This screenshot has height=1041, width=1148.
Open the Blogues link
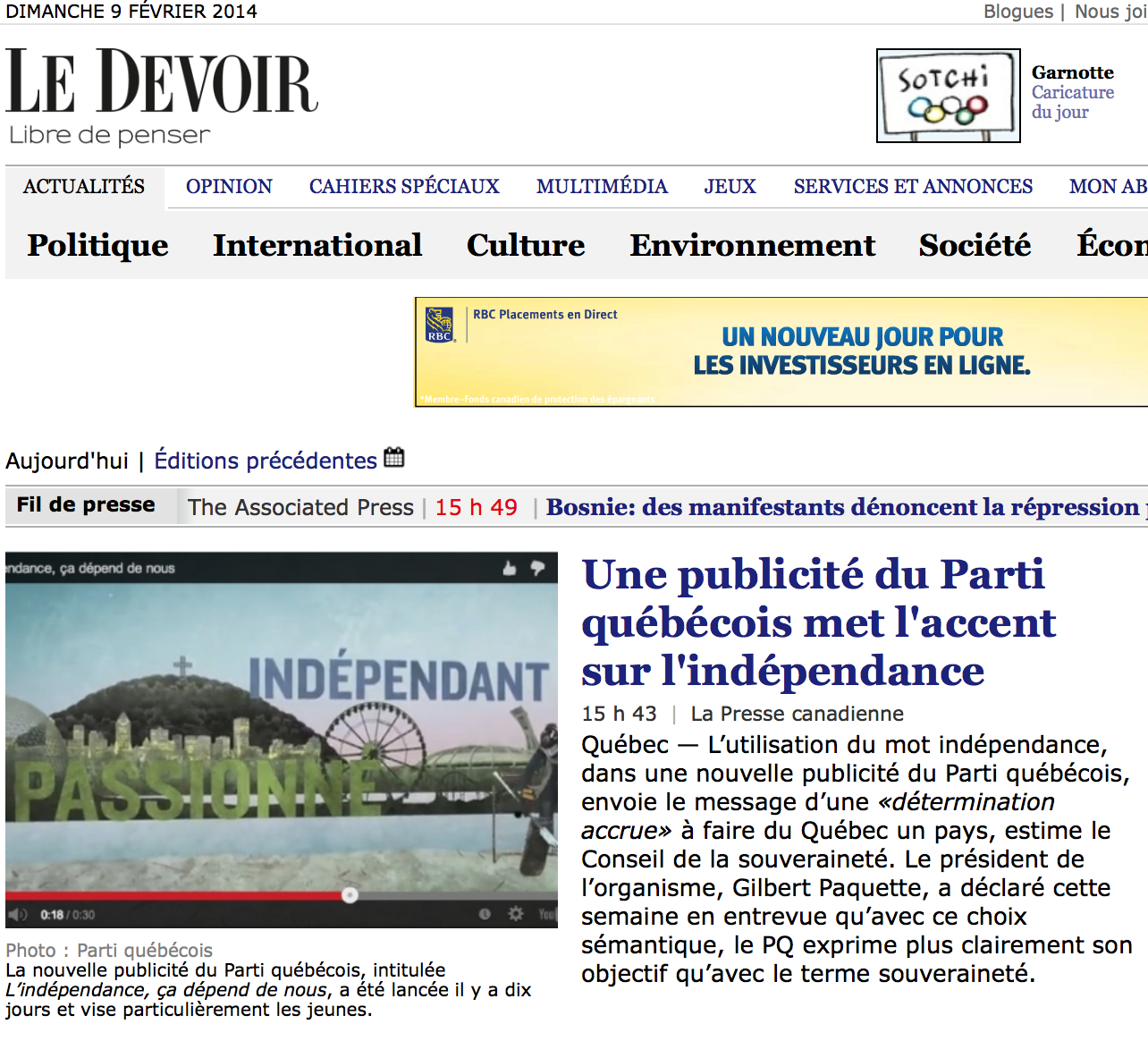pos(1018,12)
